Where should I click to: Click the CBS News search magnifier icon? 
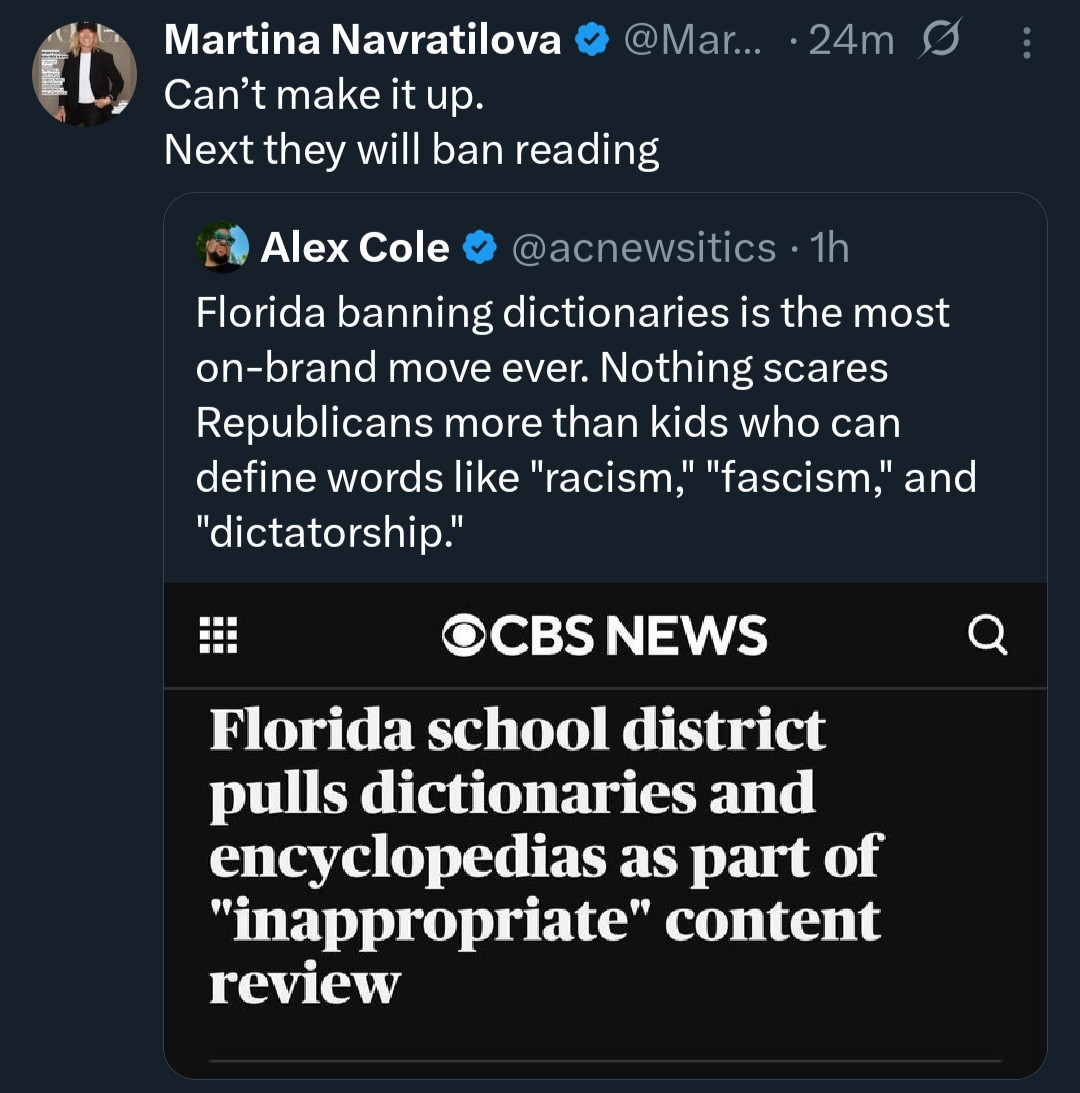click(988, 634)
